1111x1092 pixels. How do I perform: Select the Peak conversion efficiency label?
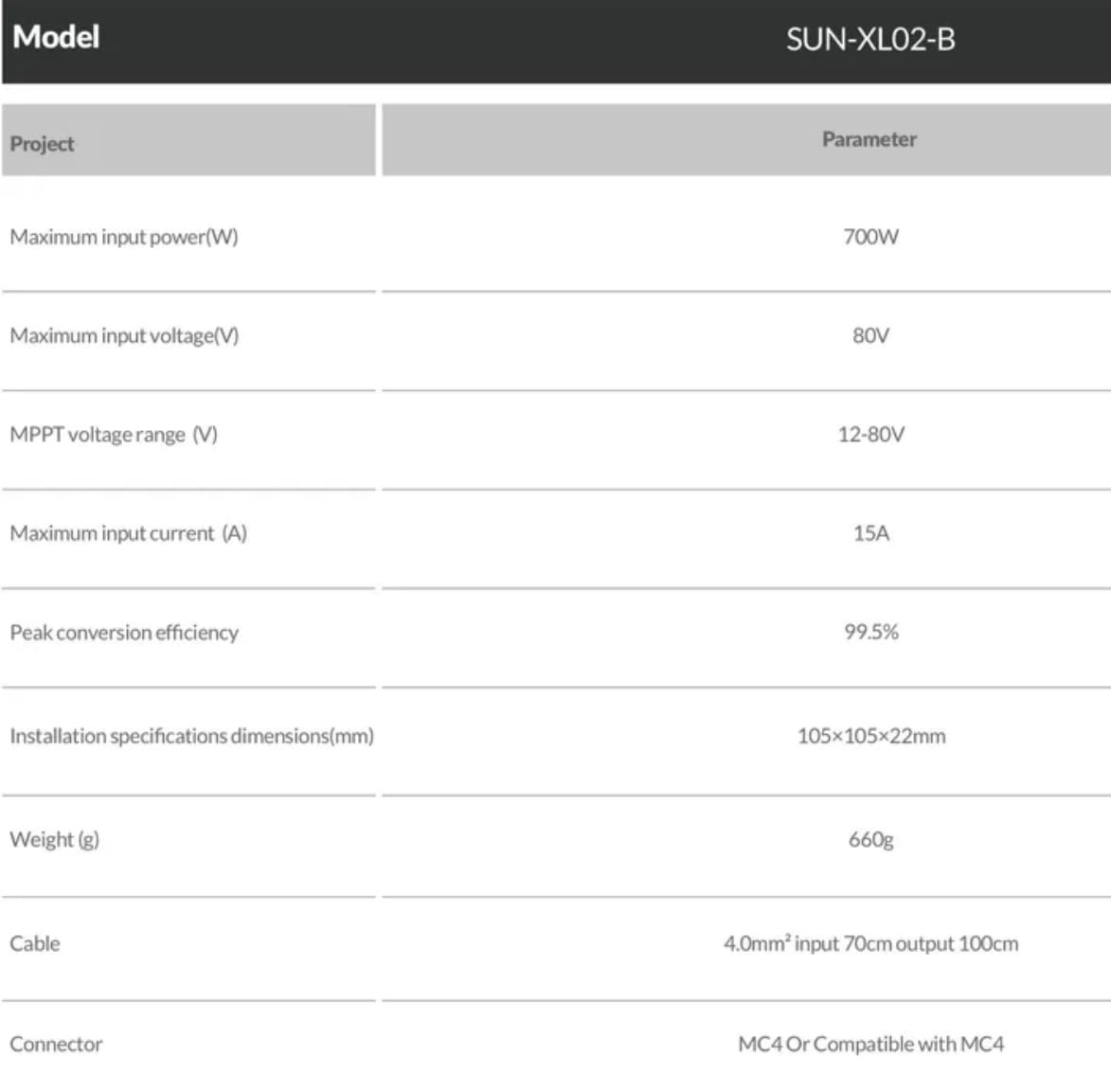[x=124, y=633]
